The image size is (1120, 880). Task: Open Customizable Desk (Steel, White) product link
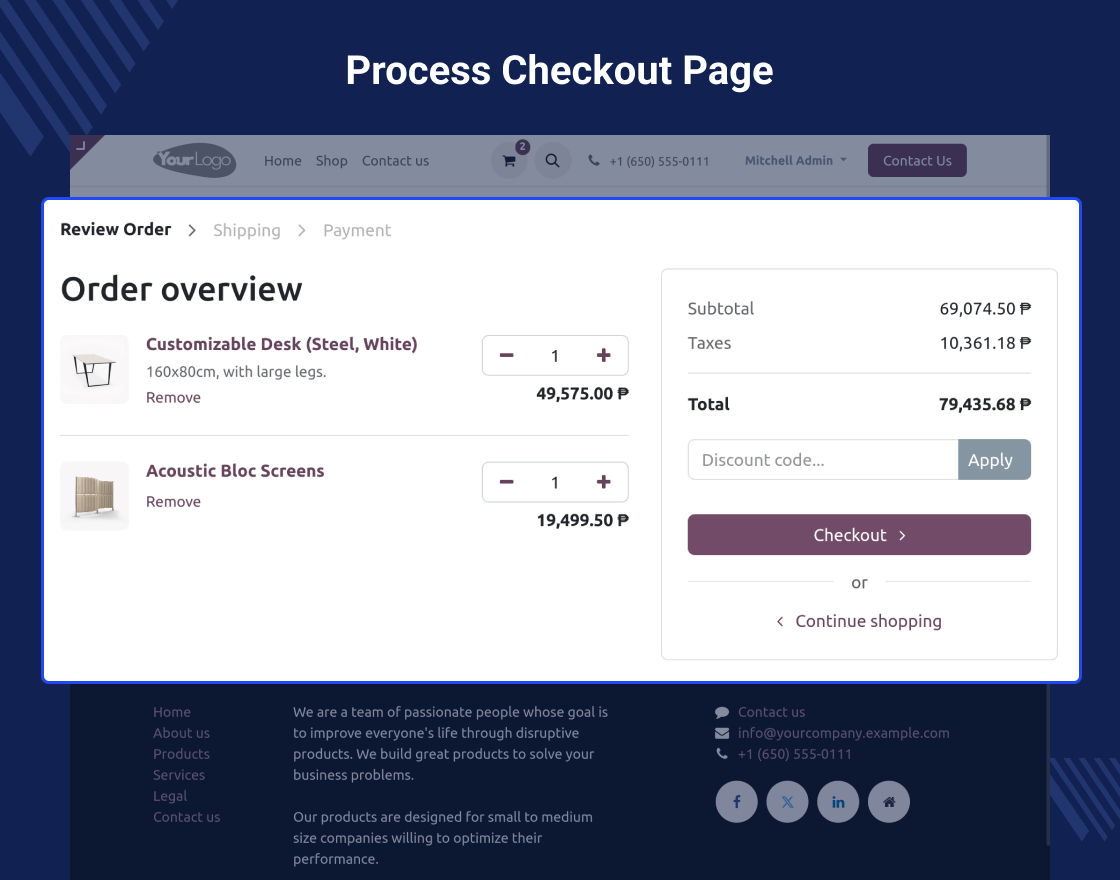point(281,344)
